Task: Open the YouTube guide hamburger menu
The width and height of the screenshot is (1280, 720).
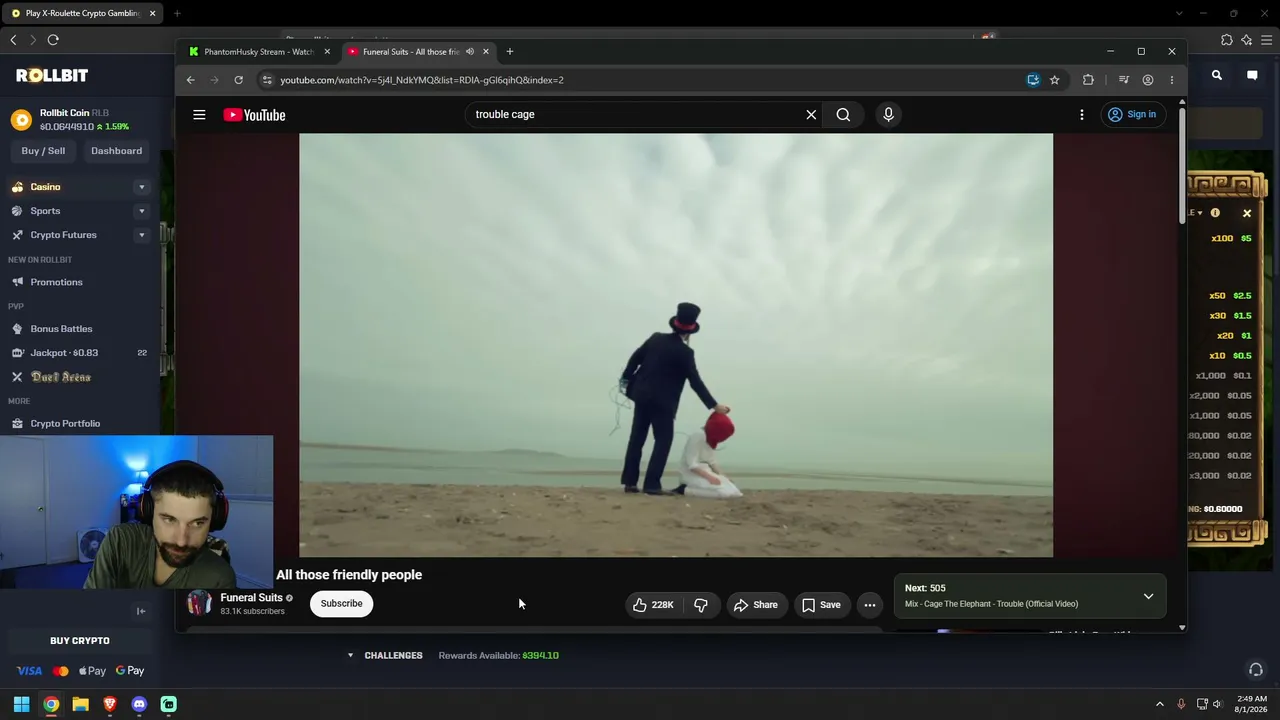Action: point(199,115)
